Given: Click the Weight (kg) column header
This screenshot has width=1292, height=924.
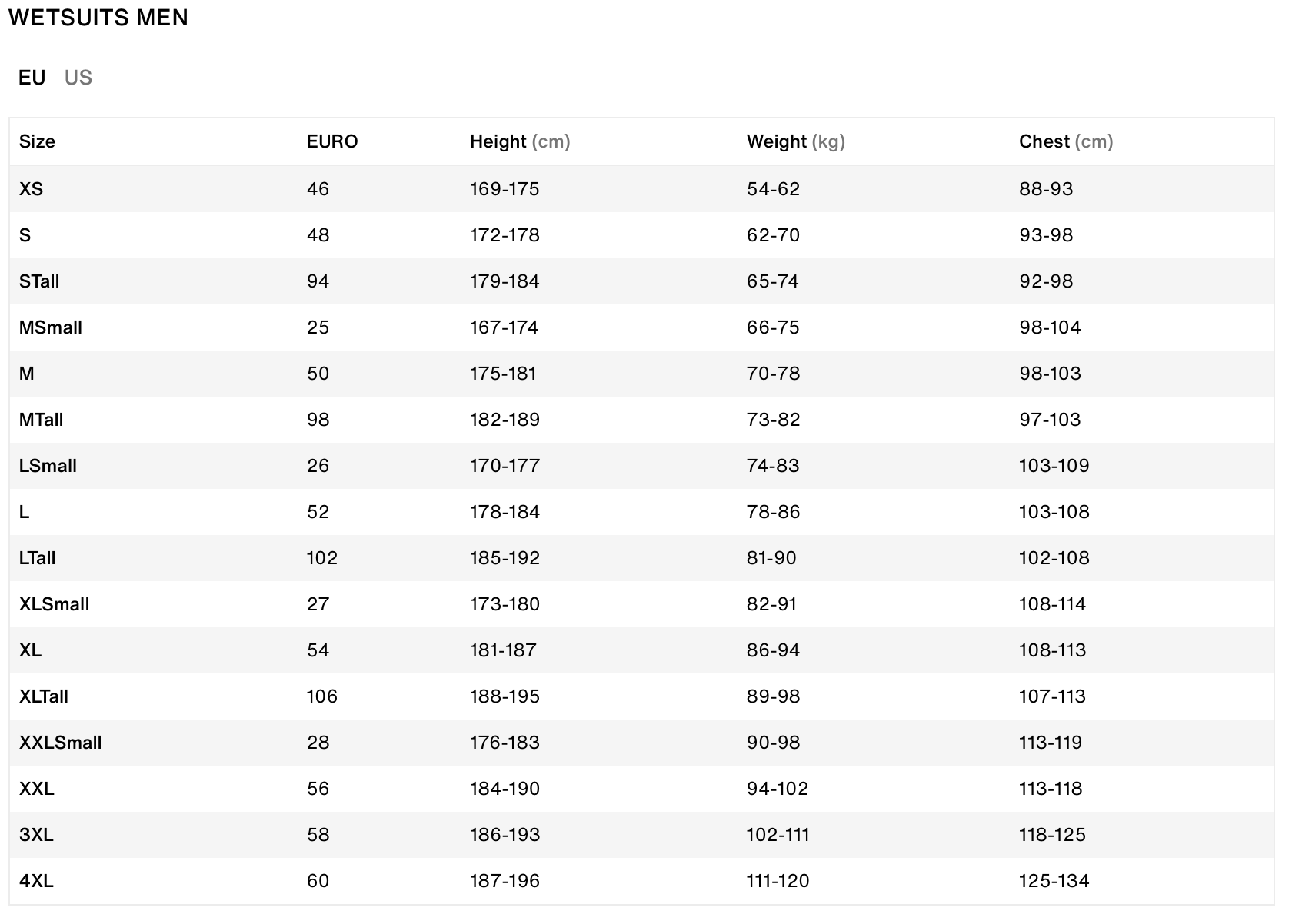Looking at the screenshot, I should pyautogui.click(x=795, y=141).
